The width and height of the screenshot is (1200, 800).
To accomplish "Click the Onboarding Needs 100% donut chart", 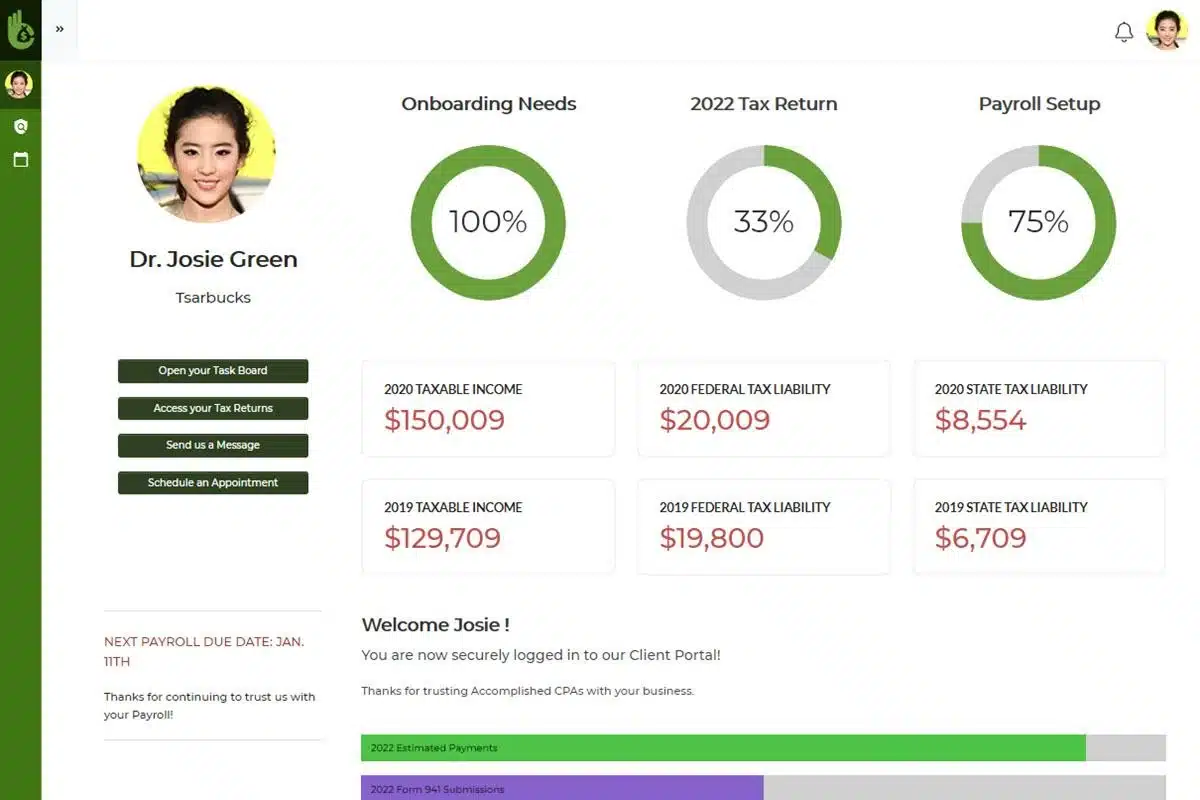I will tap(488, 222).
